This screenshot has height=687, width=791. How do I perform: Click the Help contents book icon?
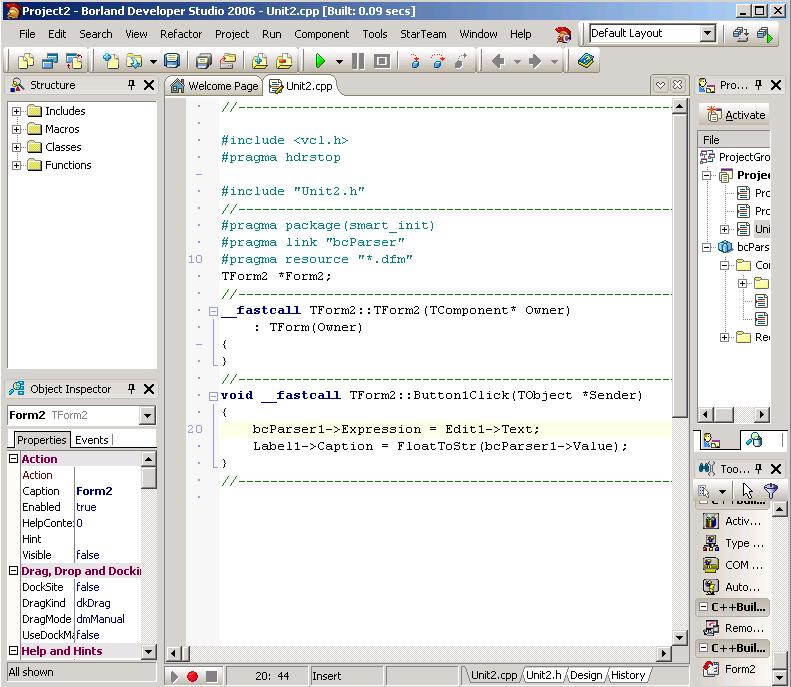(586, 61)
